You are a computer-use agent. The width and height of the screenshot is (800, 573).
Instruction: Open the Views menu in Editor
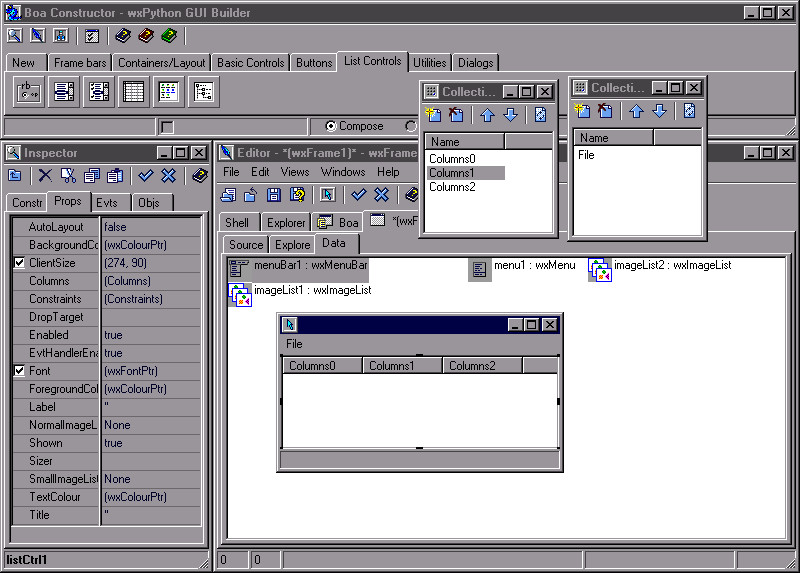point(295,172)
